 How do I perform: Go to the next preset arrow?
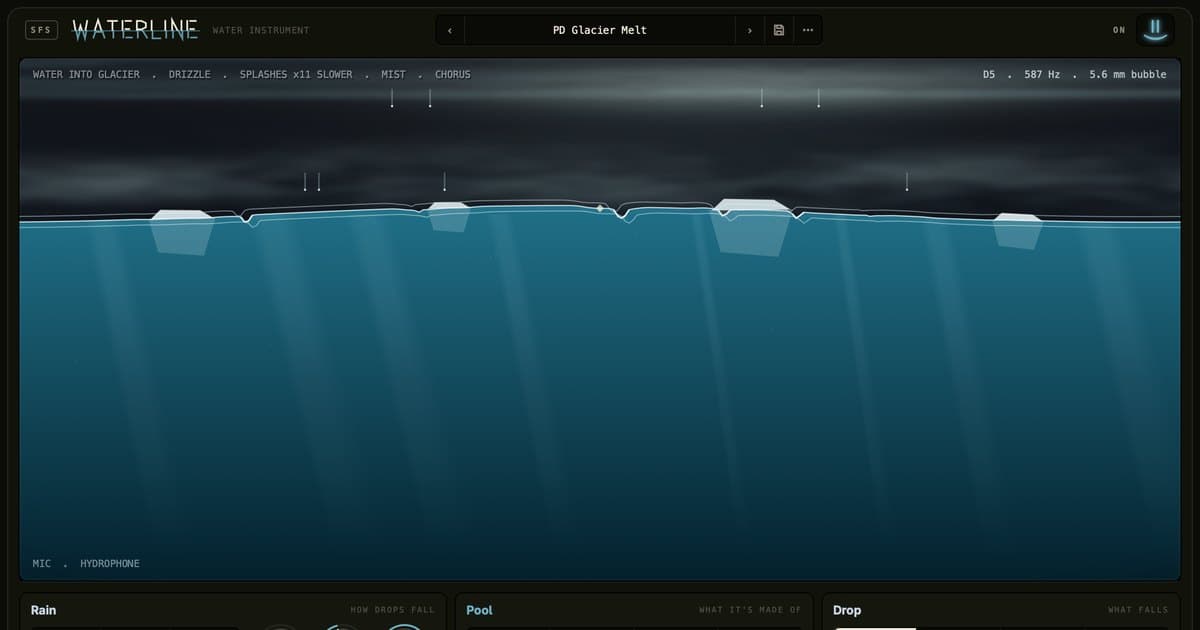click(x=750, y=30)
